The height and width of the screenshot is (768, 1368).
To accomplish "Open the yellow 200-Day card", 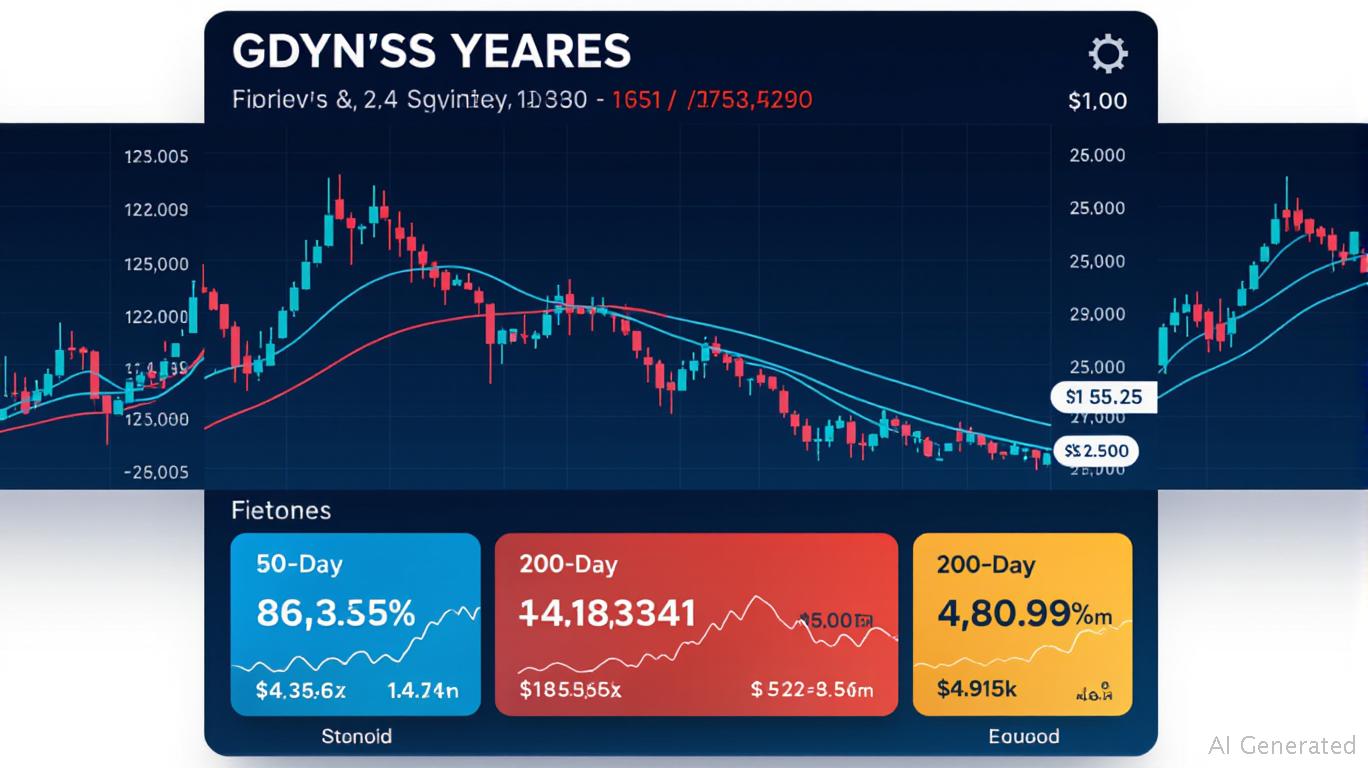I will (x=1022, y=624).
